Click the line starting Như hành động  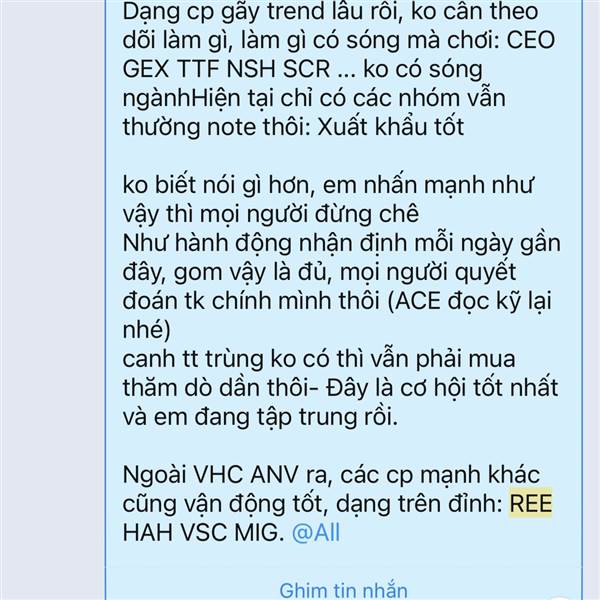tap(341, 243)
